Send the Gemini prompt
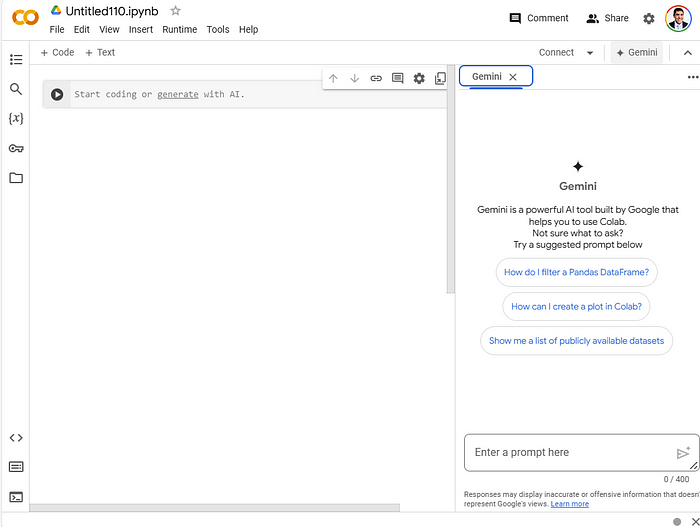The height and width of the screenshot is (527, 700). point(683,453)
